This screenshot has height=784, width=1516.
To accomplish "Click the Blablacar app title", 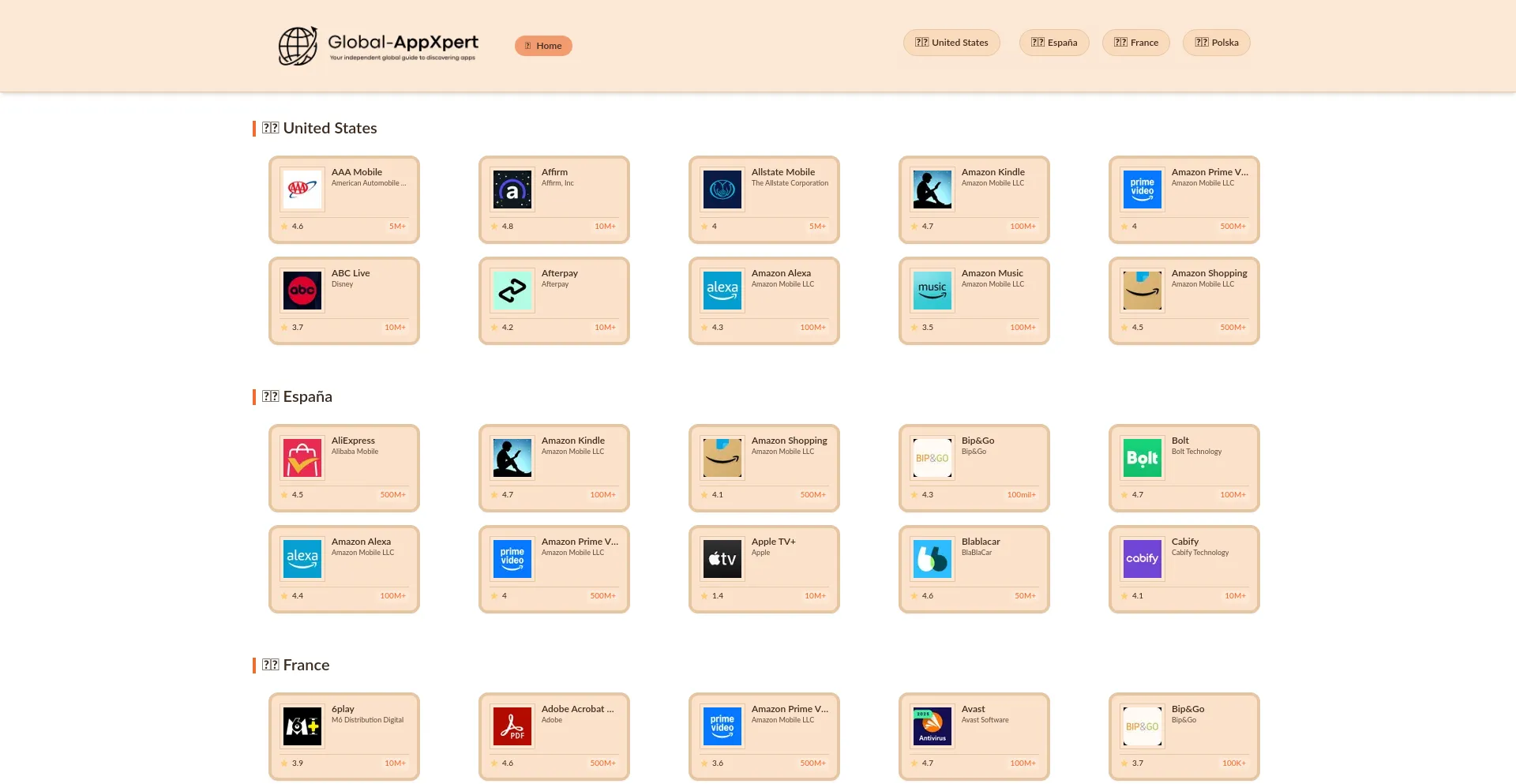I will pyautogui.click(x=981, y=542).
